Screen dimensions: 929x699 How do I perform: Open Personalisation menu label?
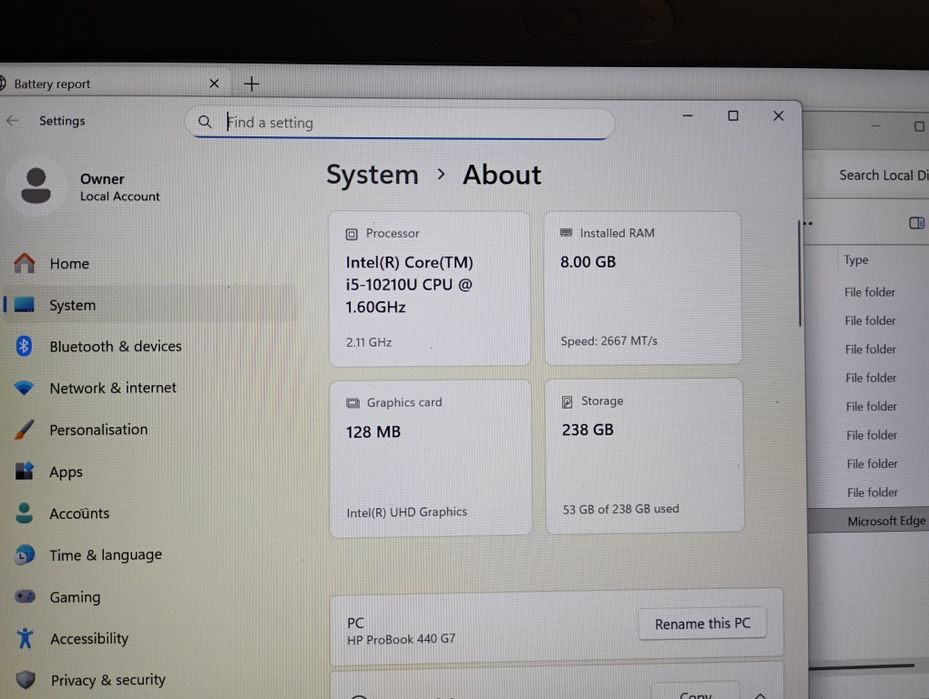pos(98,429)
